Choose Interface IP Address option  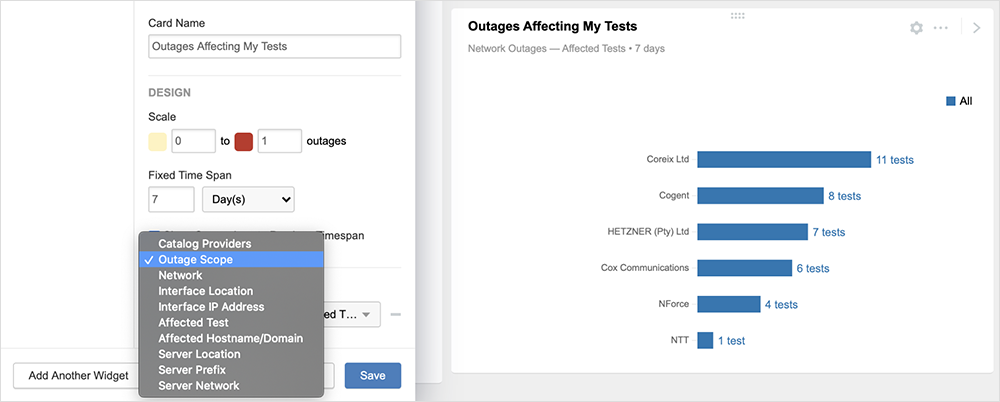point(211,307)
